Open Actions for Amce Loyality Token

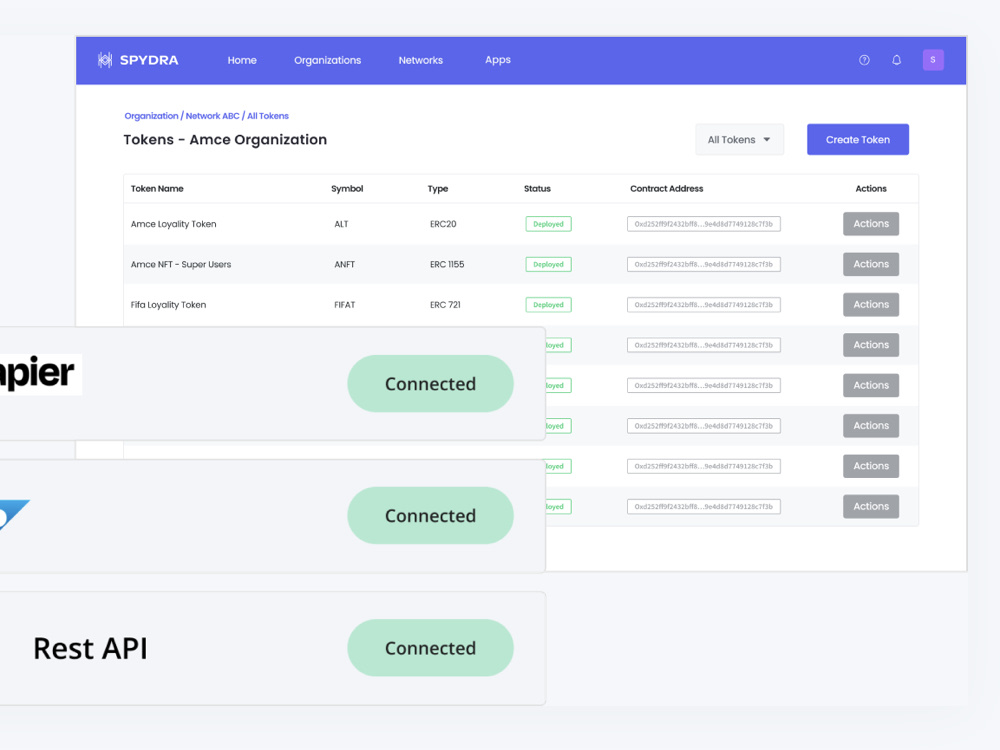871,224
